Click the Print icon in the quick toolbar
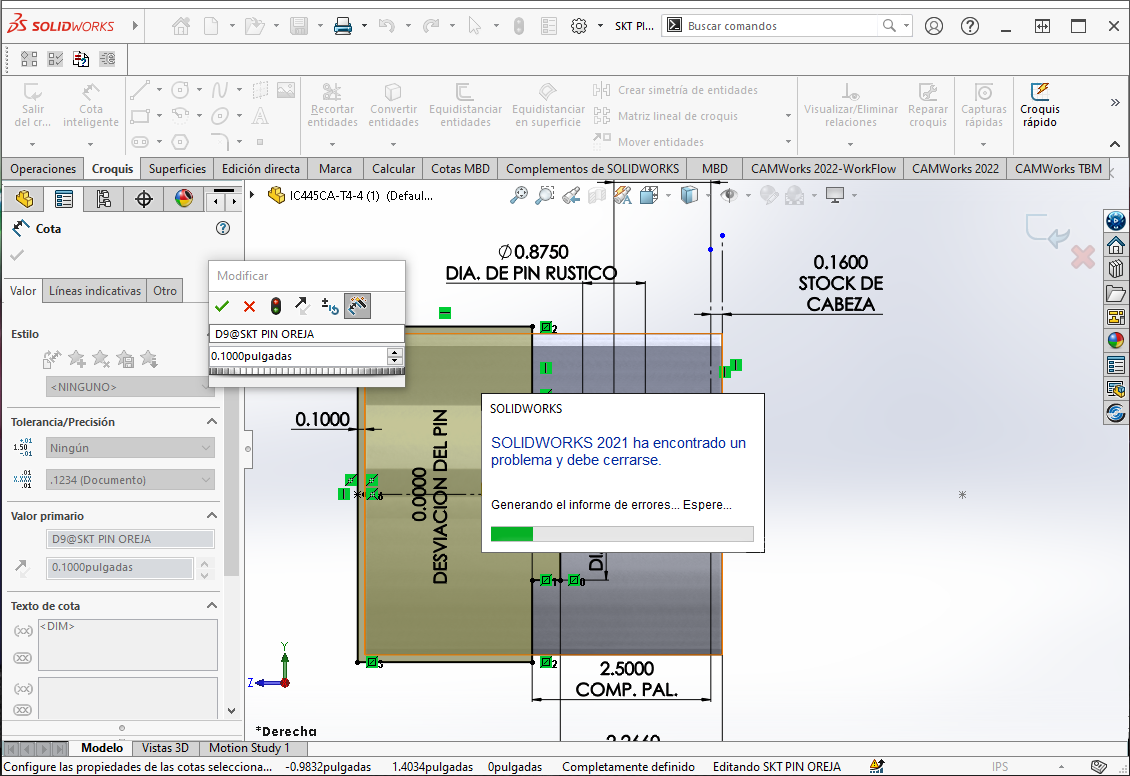1130x776 pixels. [343, 27]
